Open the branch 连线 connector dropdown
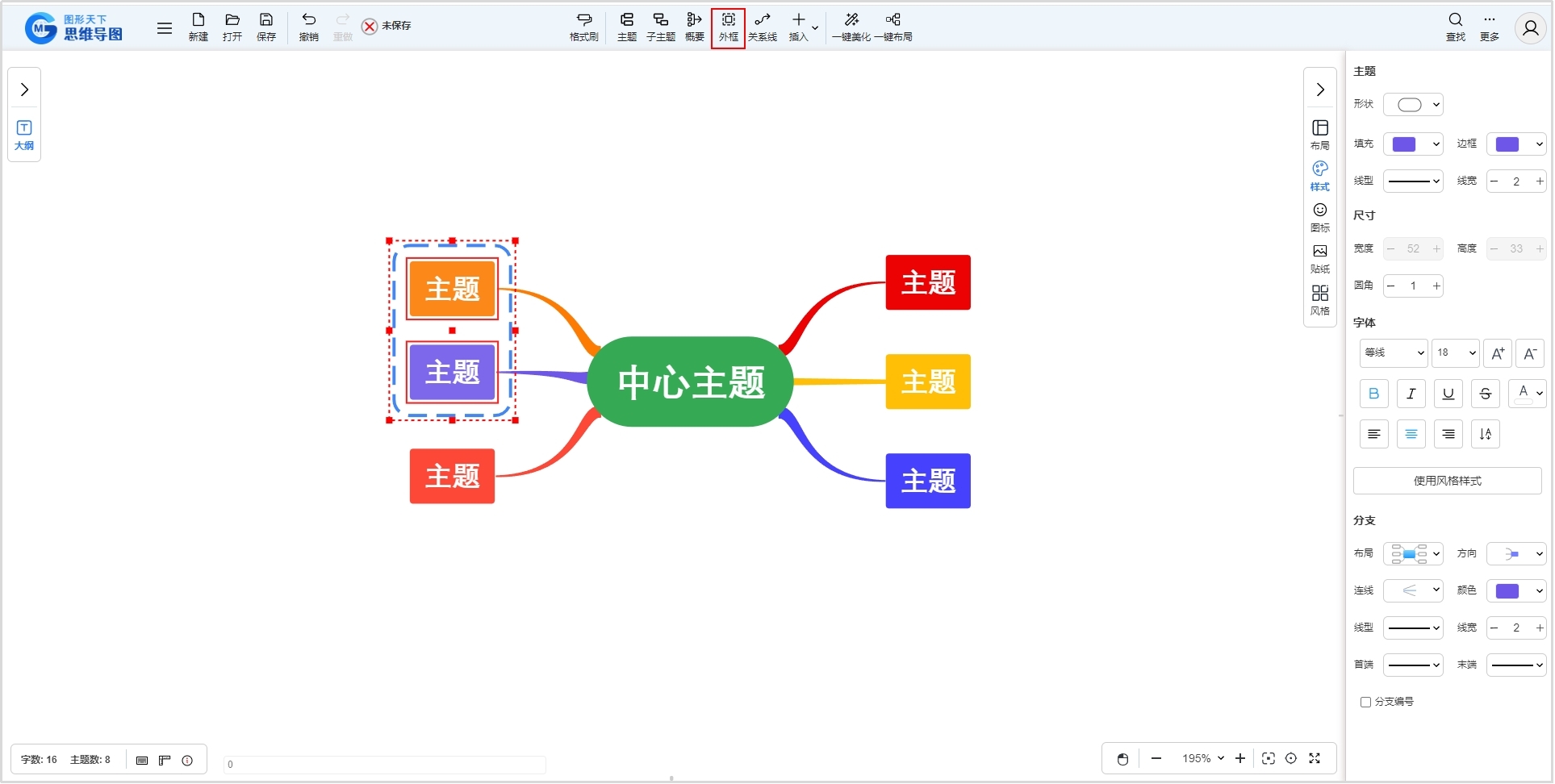The height and width of the screenshot is (784, 1555). 1413,591
